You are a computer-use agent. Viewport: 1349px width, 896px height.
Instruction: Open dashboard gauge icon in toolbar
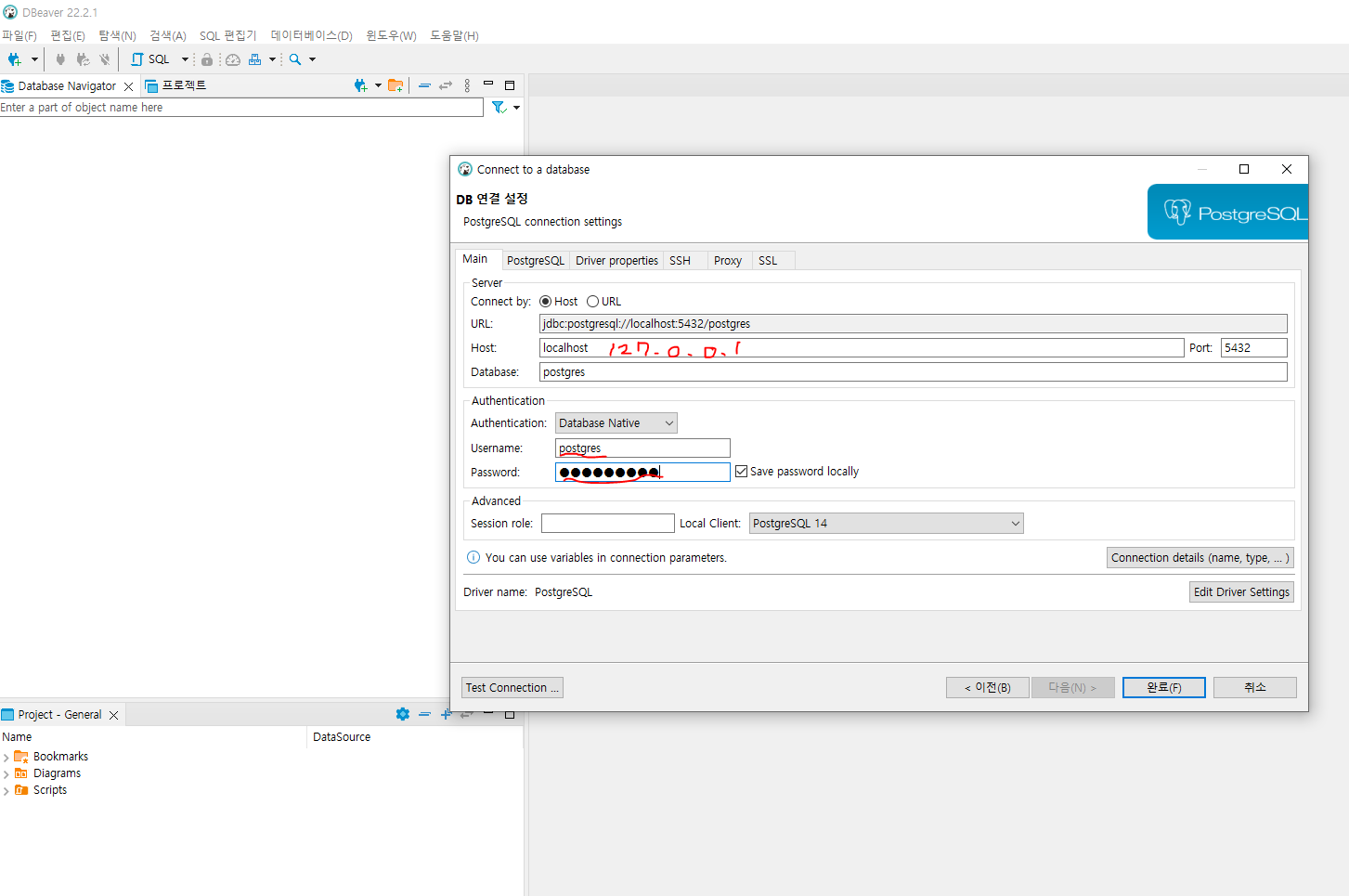click(x=233, y=59)
